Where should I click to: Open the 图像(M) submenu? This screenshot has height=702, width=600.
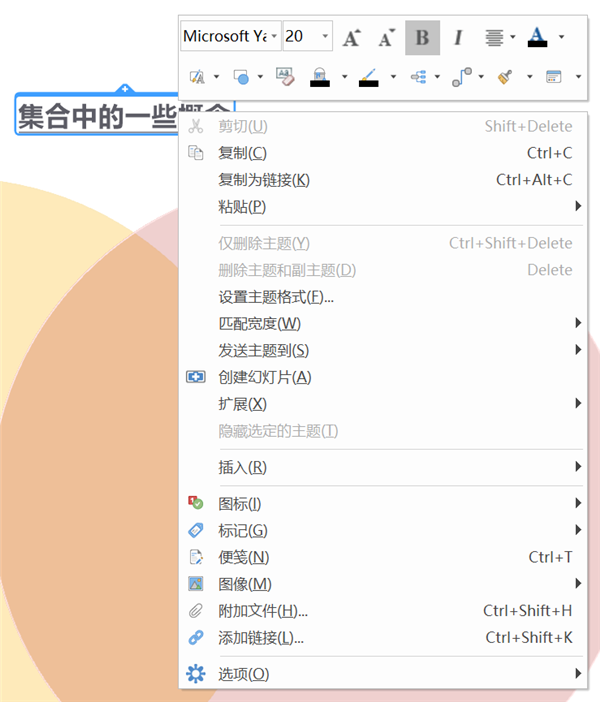click(x=383, y=584)
